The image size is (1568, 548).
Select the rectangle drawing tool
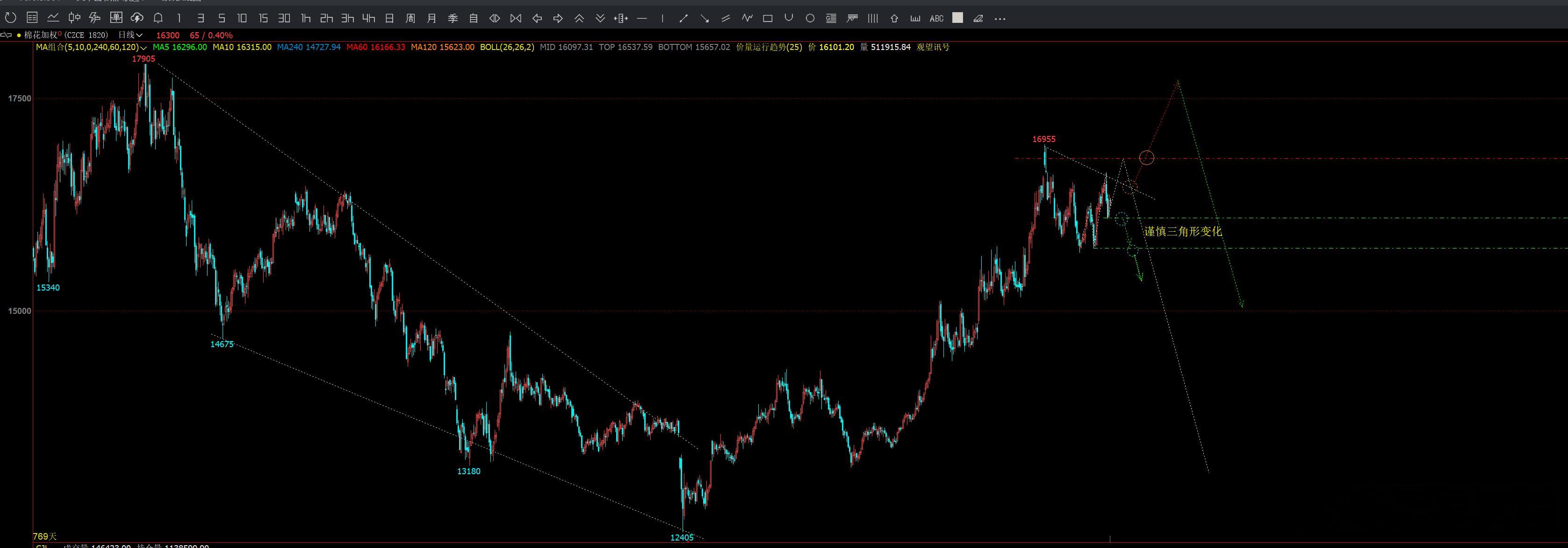pyautogui.click(x=768, y=18)
